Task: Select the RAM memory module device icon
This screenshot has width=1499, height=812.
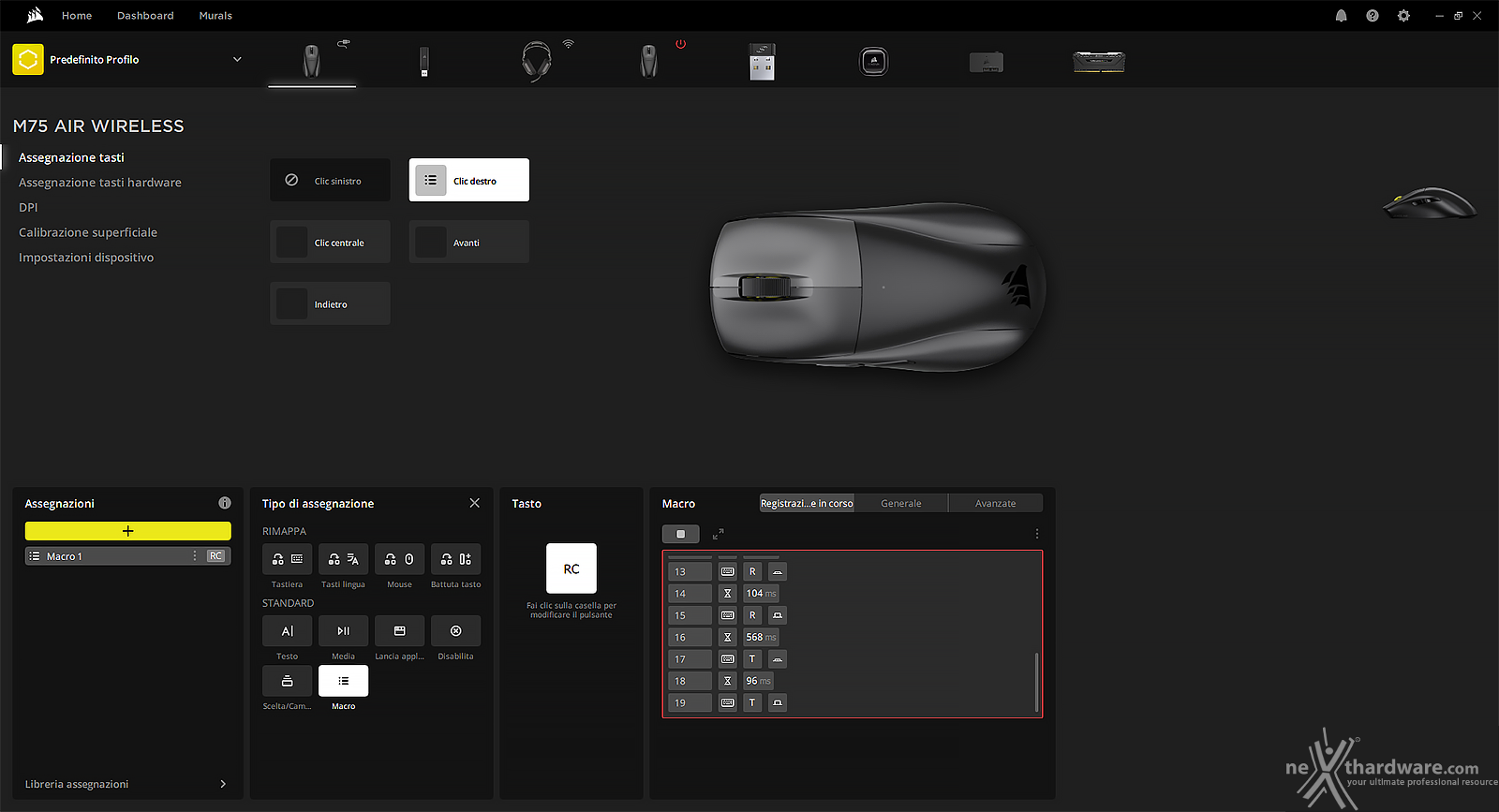Action: pos(1099,62)
